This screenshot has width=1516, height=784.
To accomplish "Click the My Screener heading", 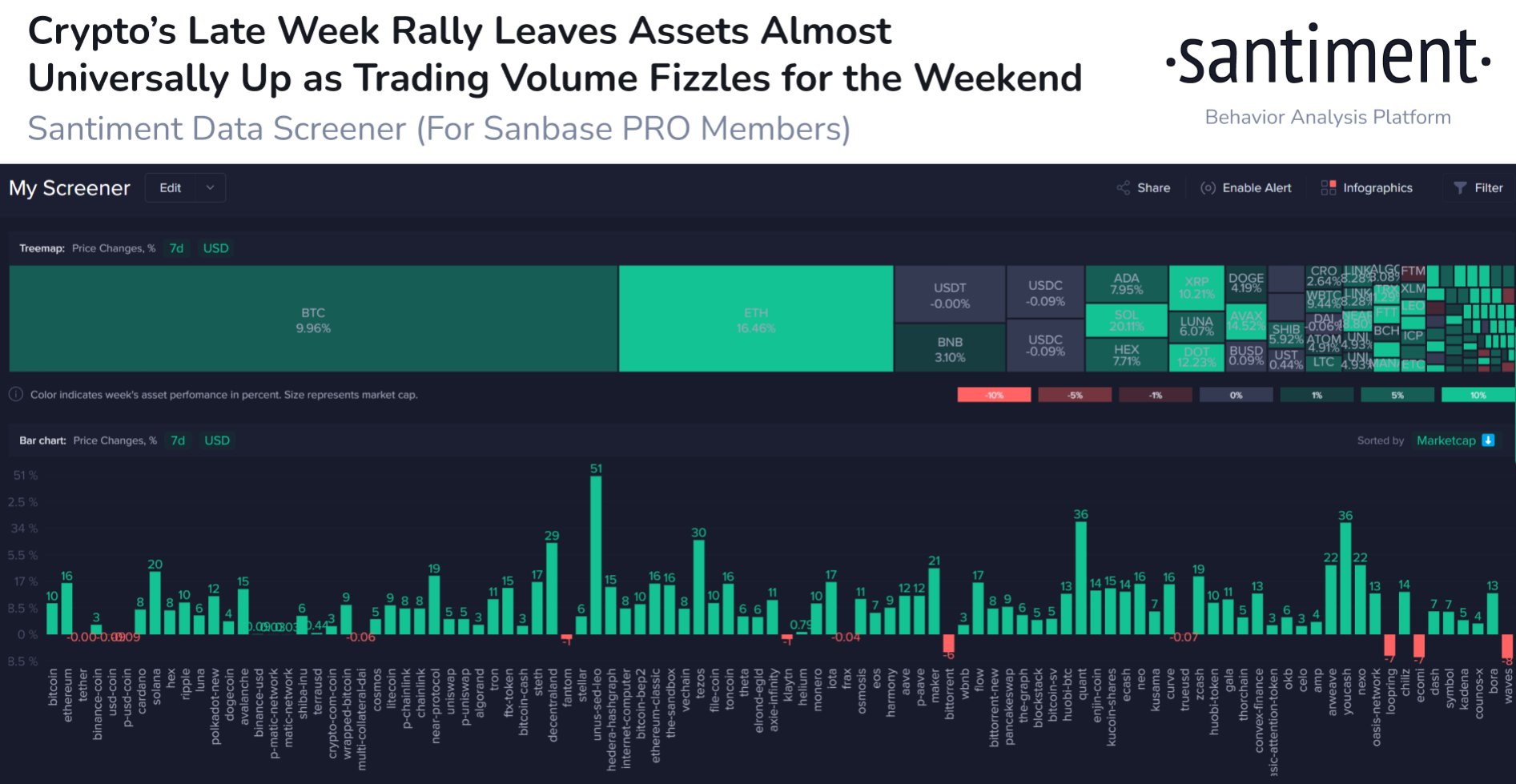I will (x=69, y=187).
